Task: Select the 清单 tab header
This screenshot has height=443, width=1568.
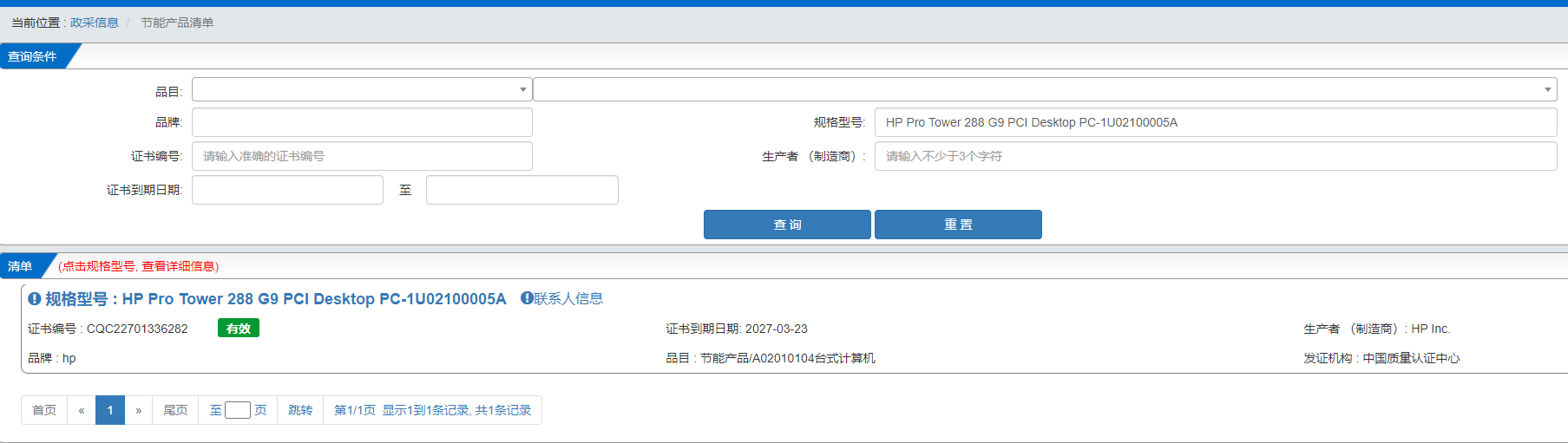Action: coord(23,266)
